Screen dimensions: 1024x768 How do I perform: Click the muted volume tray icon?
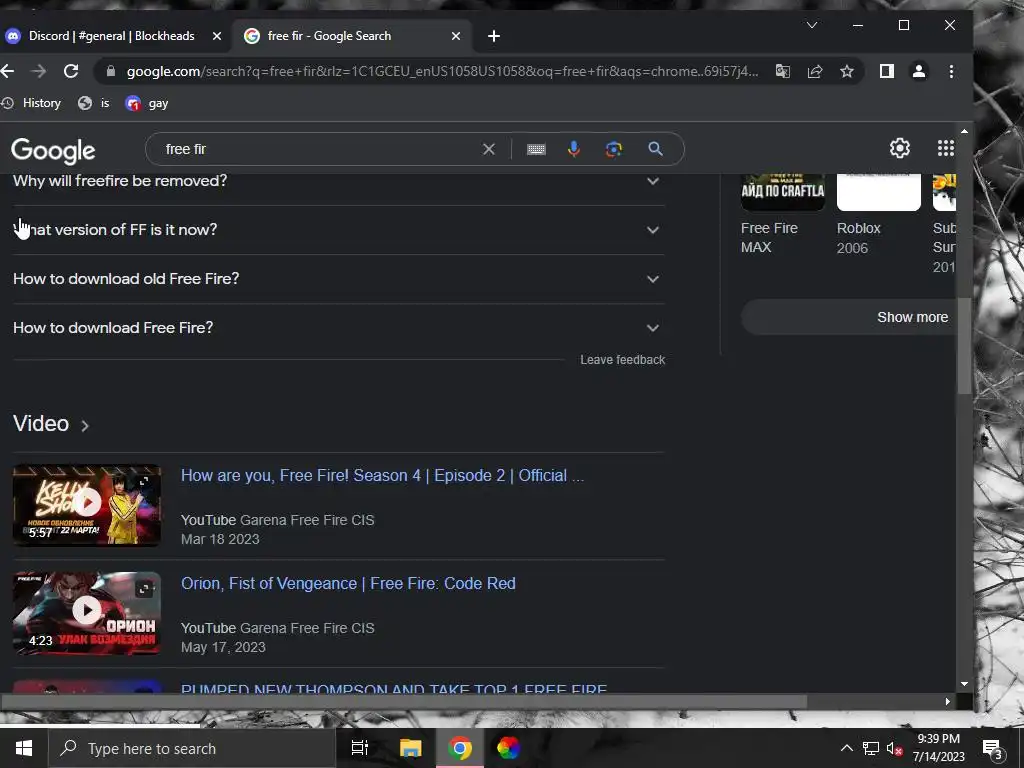point(894,748)
